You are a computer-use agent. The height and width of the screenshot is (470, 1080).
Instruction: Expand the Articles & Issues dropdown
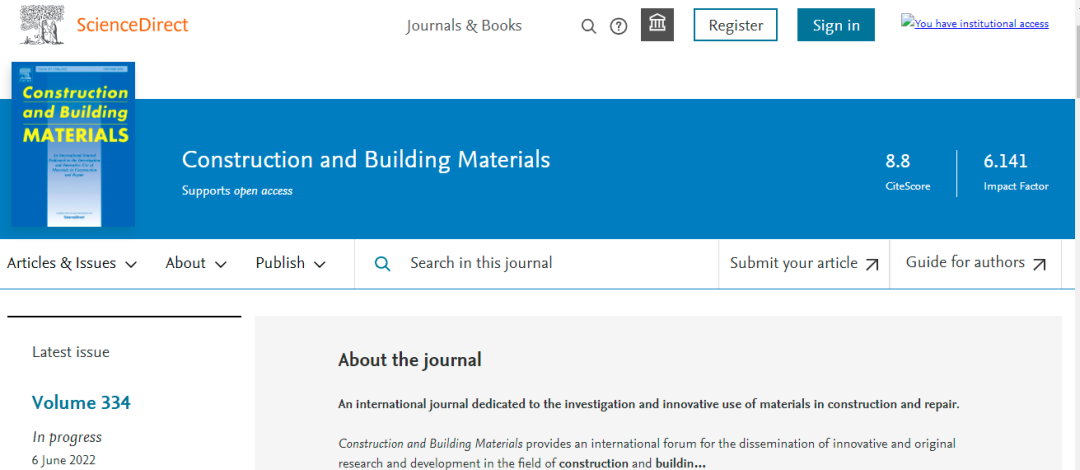tap(72, 263)
